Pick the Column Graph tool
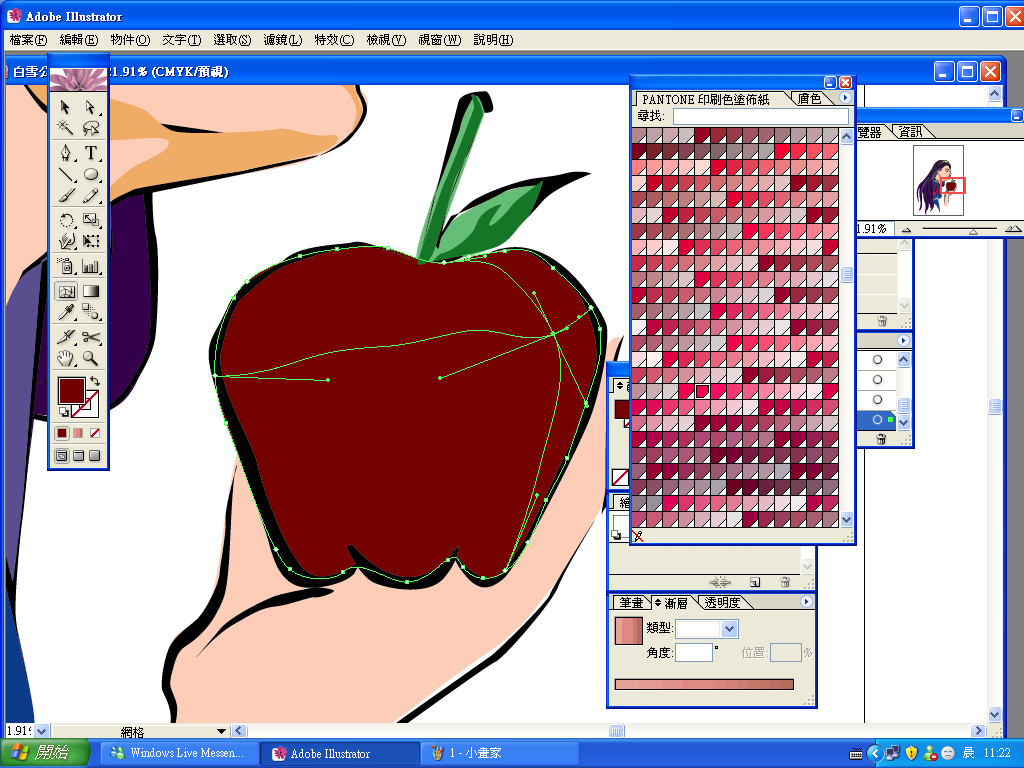 [x=91, y=266]
